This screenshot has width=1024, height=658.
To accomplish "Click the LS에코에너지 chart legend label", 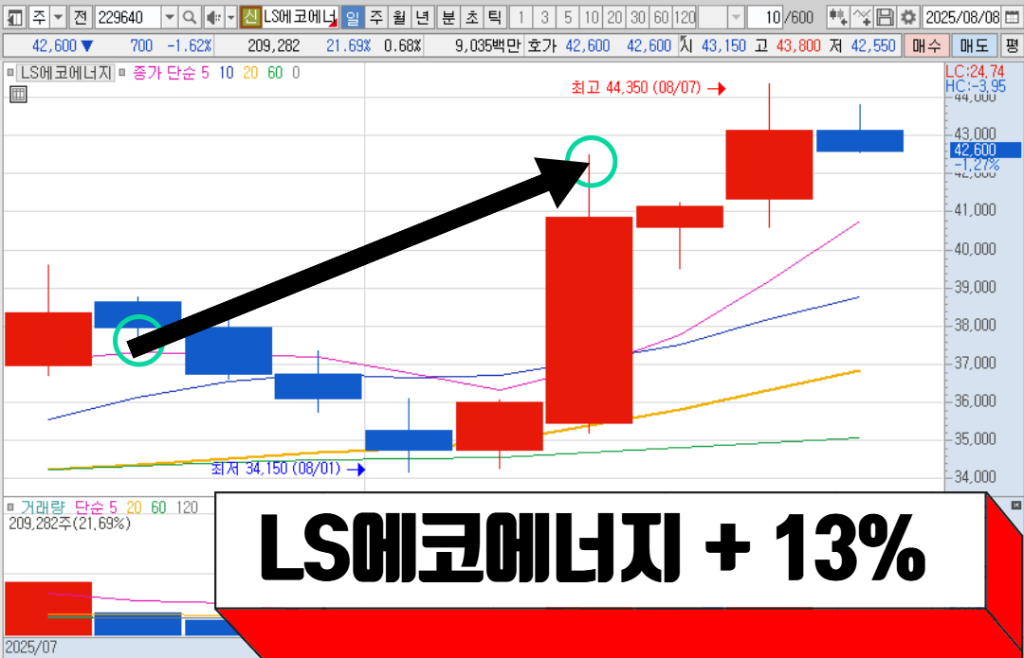I will (66, 72).
